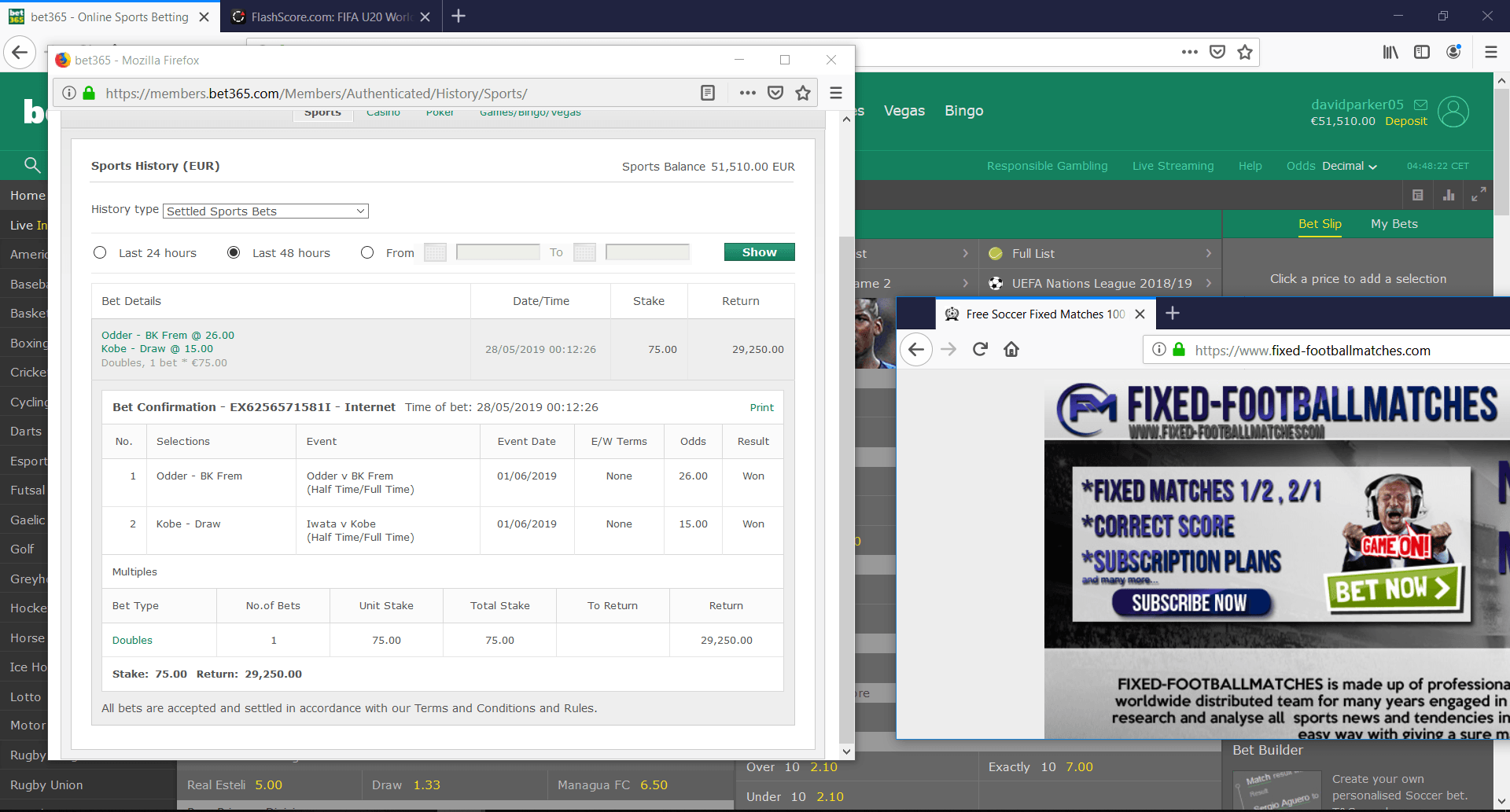Toggle sidebar icon in main Firefox toolbar
The width and height of the screenshot is (1510, 812).
1422,52
